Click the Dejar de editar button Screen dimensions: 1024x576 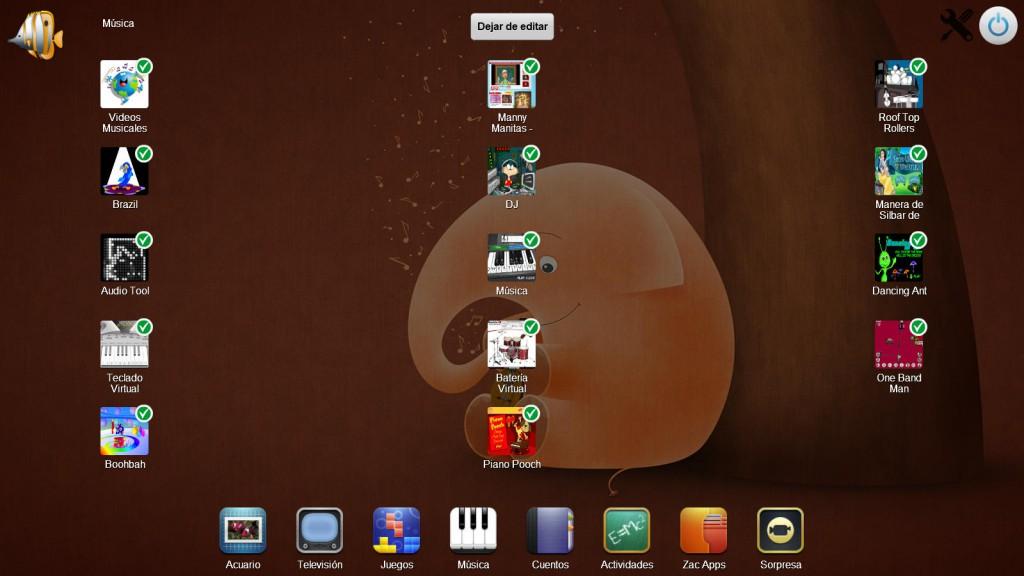pos(510,26)
